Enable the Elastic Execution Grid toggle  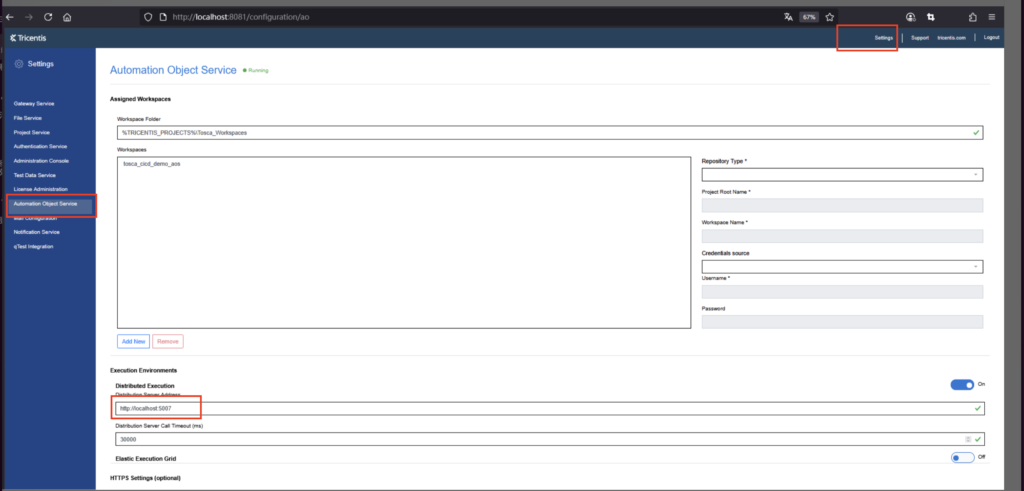click(x=963, y=458)
